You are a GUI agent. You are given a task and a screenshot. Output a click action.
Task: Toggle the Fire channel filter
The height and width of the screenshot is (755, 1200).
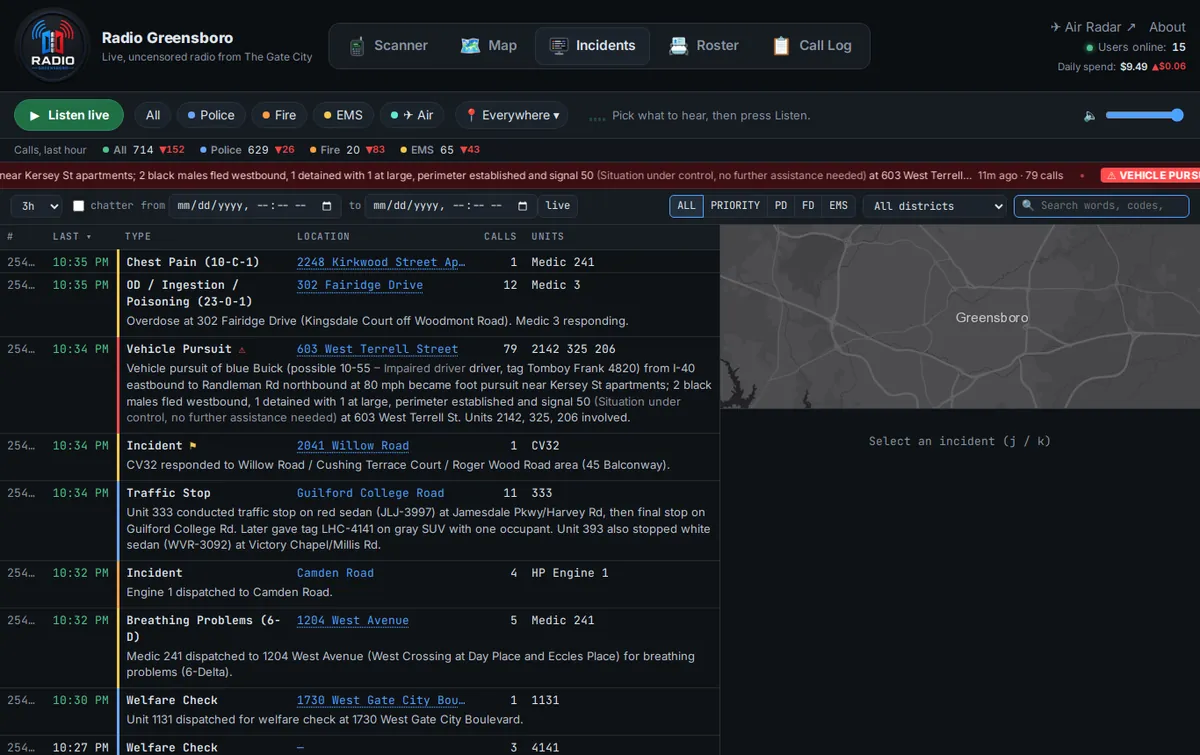(278, 115)
